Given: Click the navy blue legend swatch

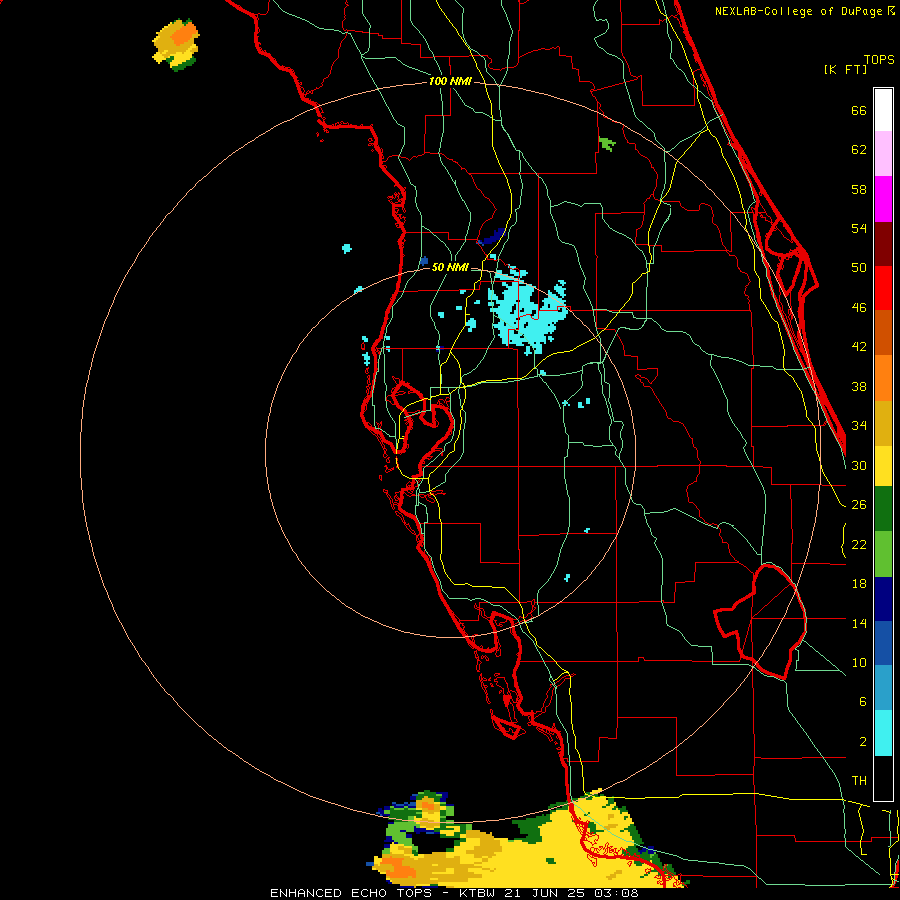Looking at the screenshot, I should [883, 599].
